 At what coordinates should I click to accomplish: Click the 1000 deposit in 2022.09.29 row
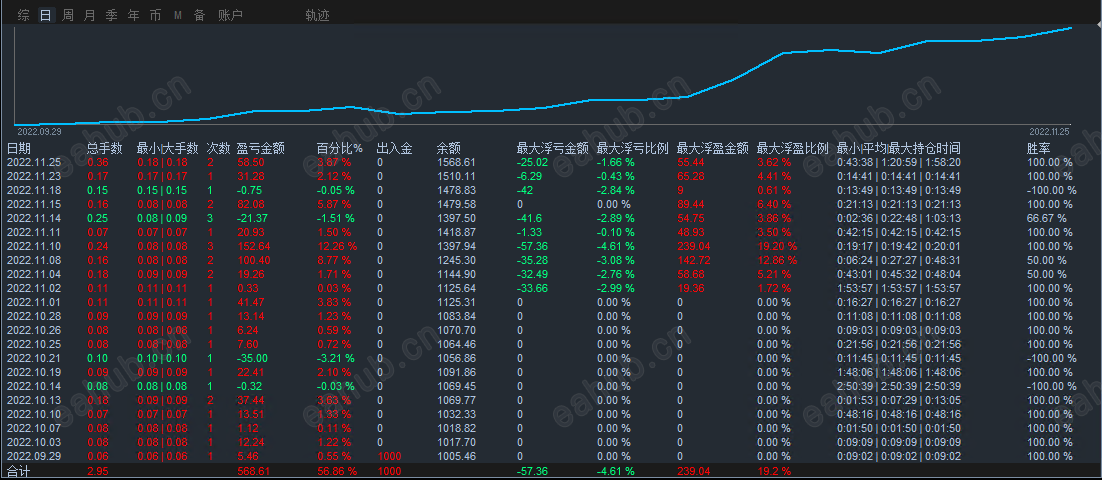(x=389, y=456)
